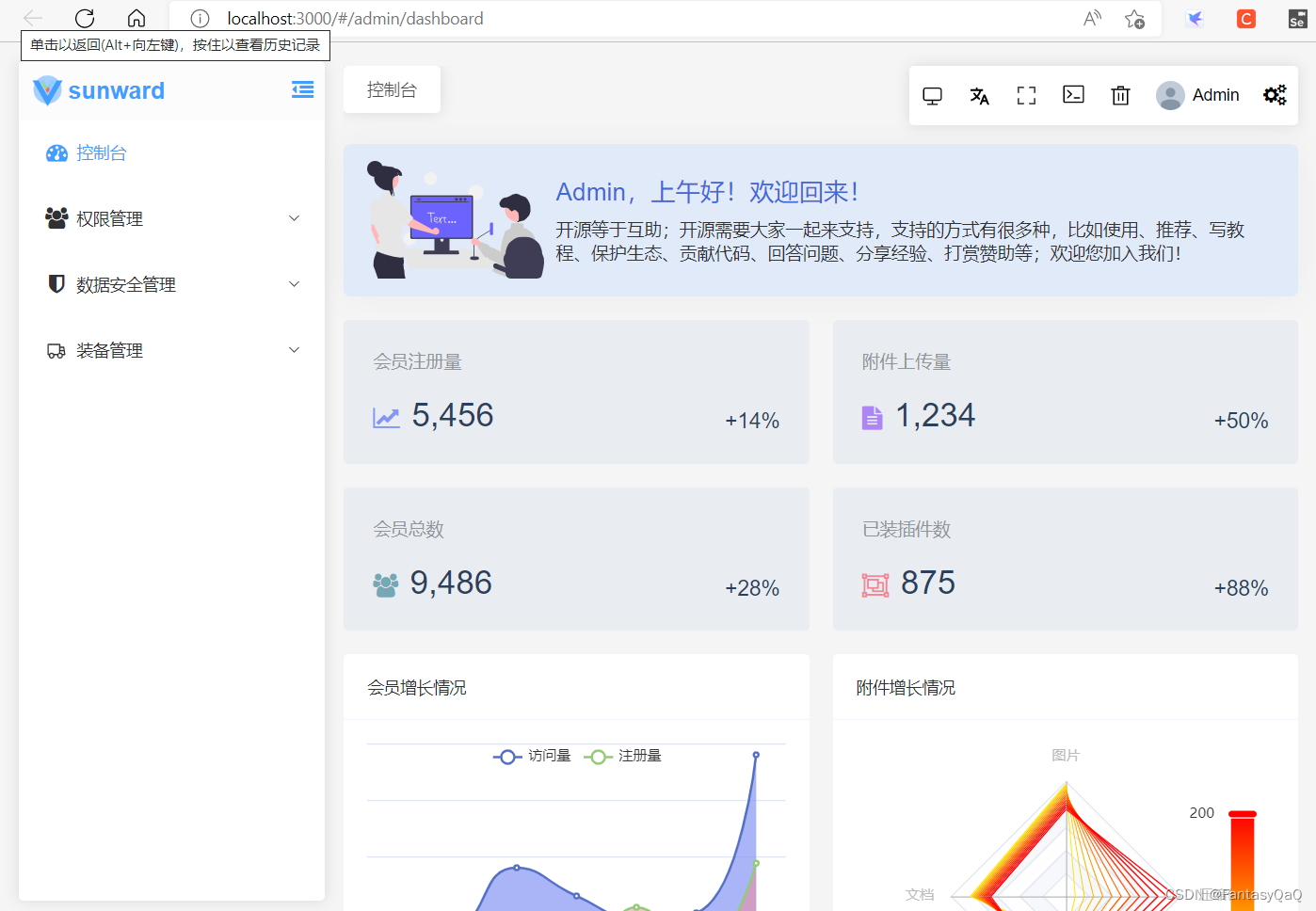Click the +28% growth value
Screen dimensions: 1316x911
point(752,588)
